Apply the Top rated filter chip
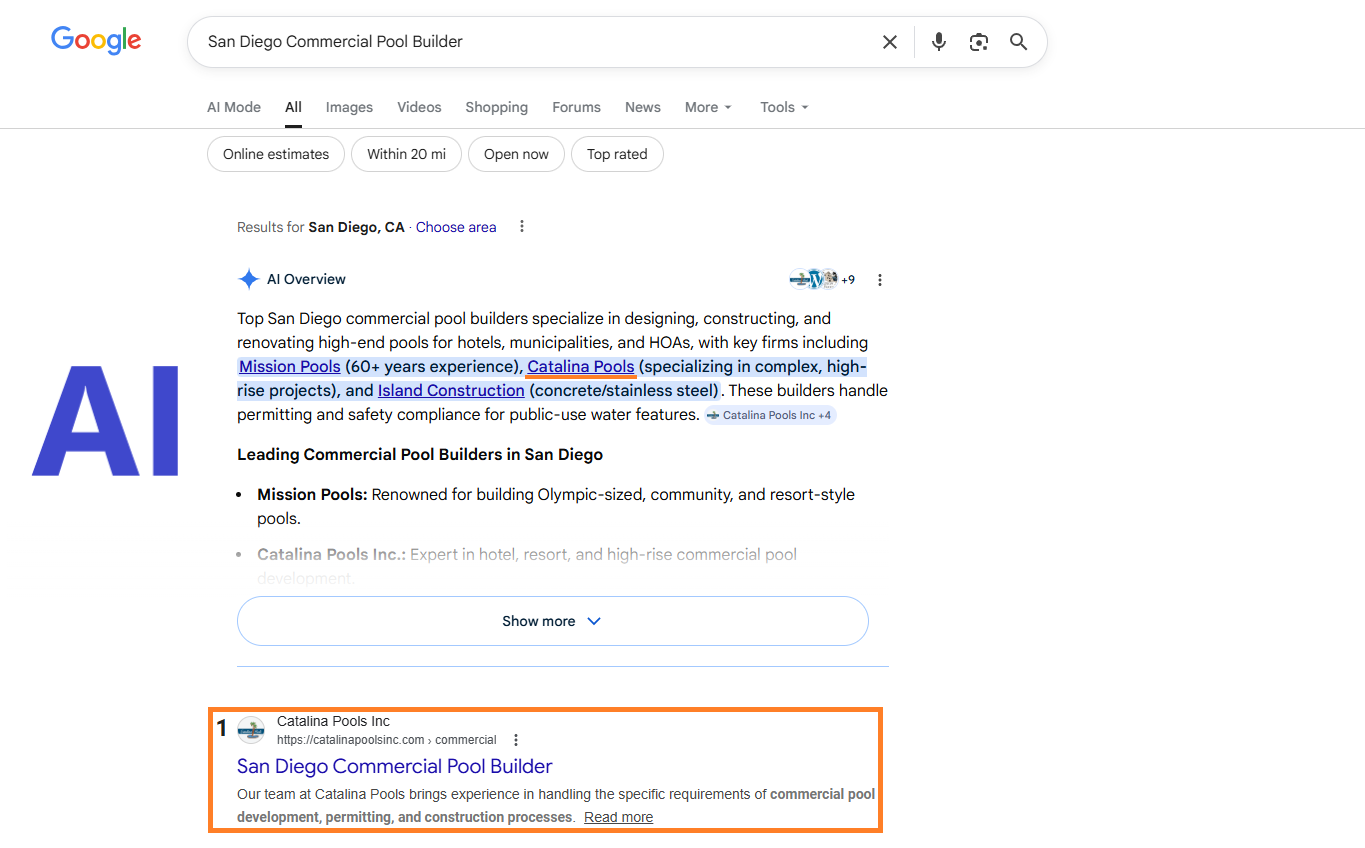Viewport: 1365px width, 848px height. coord(617,154)
